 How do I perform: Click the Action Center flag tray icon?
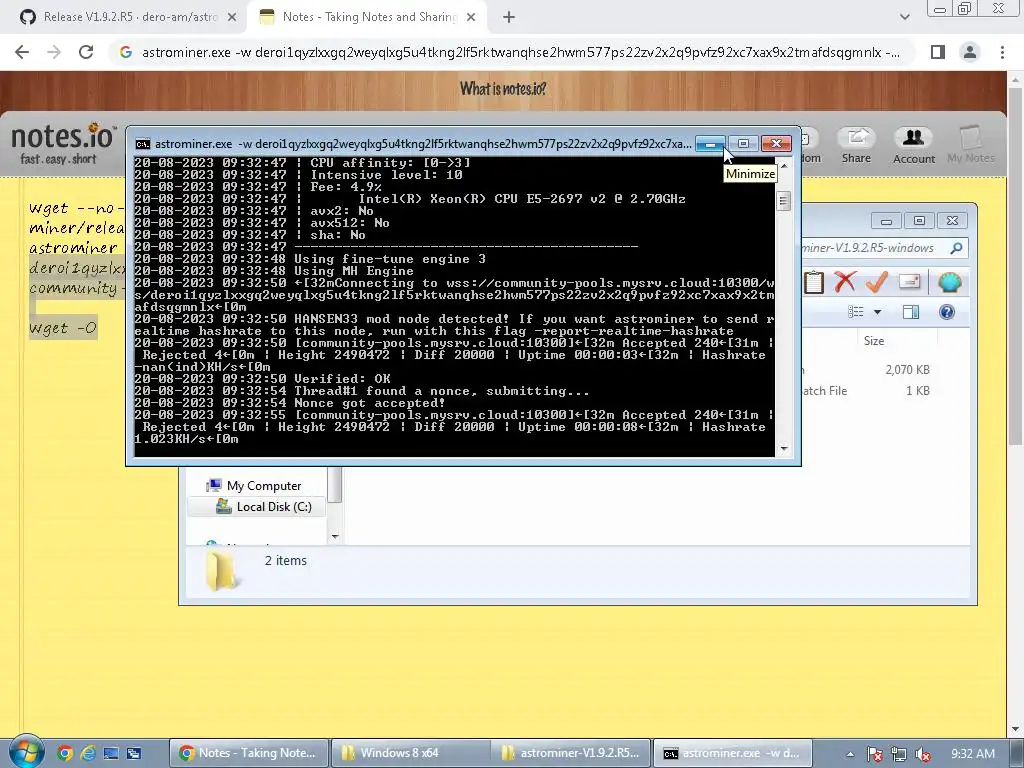[x=874, y=754]
